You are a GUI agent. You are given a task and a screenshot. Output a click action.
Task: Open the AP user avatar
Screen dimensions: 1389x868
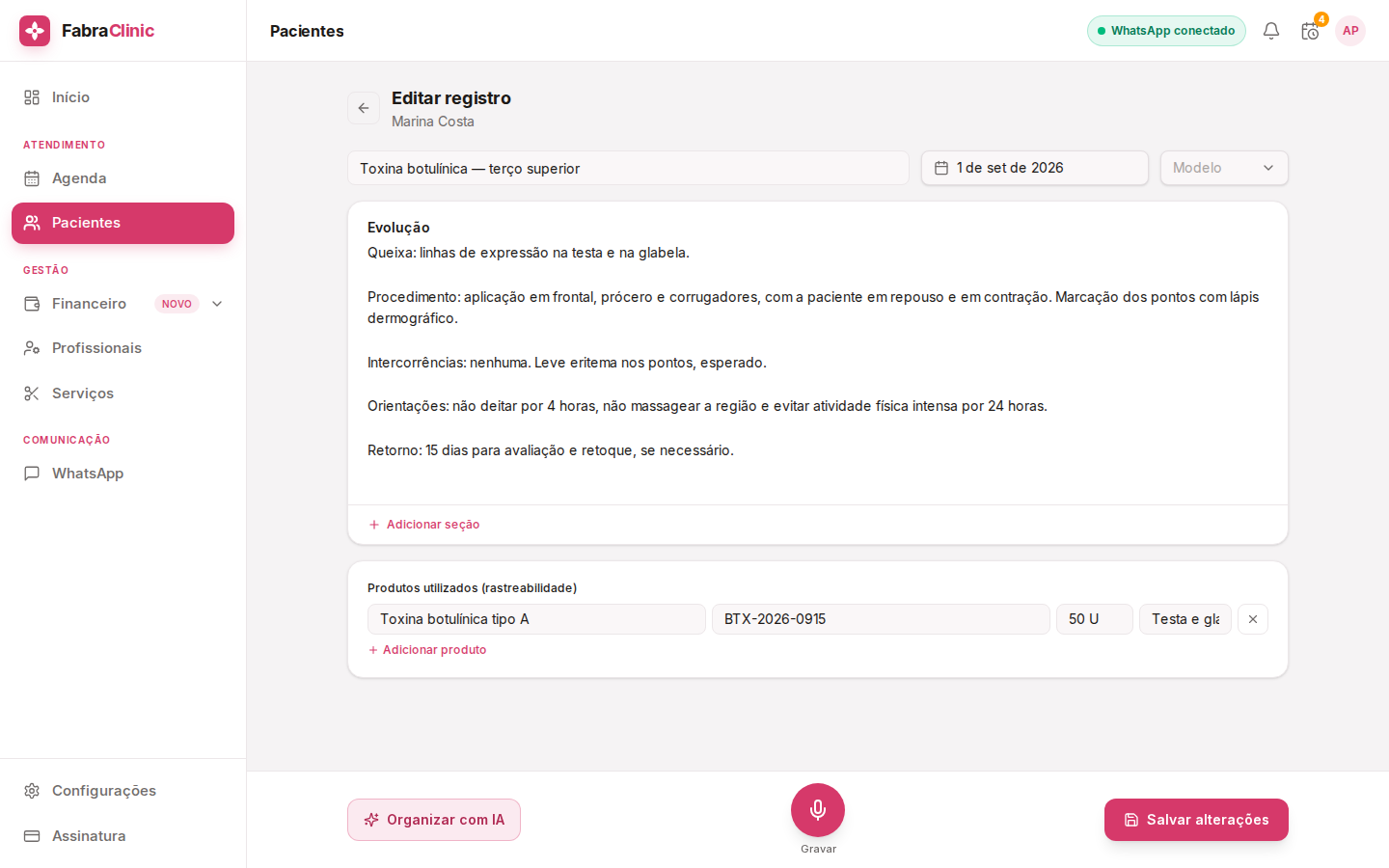click(x=1350, y=31)
